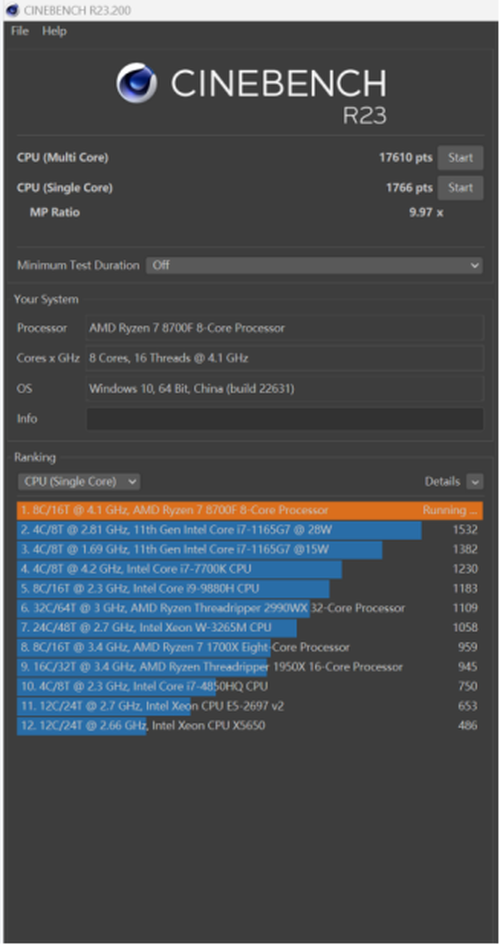Select the Core i7-1165G7 @ 28W ranking row
Image resolution: width=500 pixels, height=945 pixels.
(249, 530)
